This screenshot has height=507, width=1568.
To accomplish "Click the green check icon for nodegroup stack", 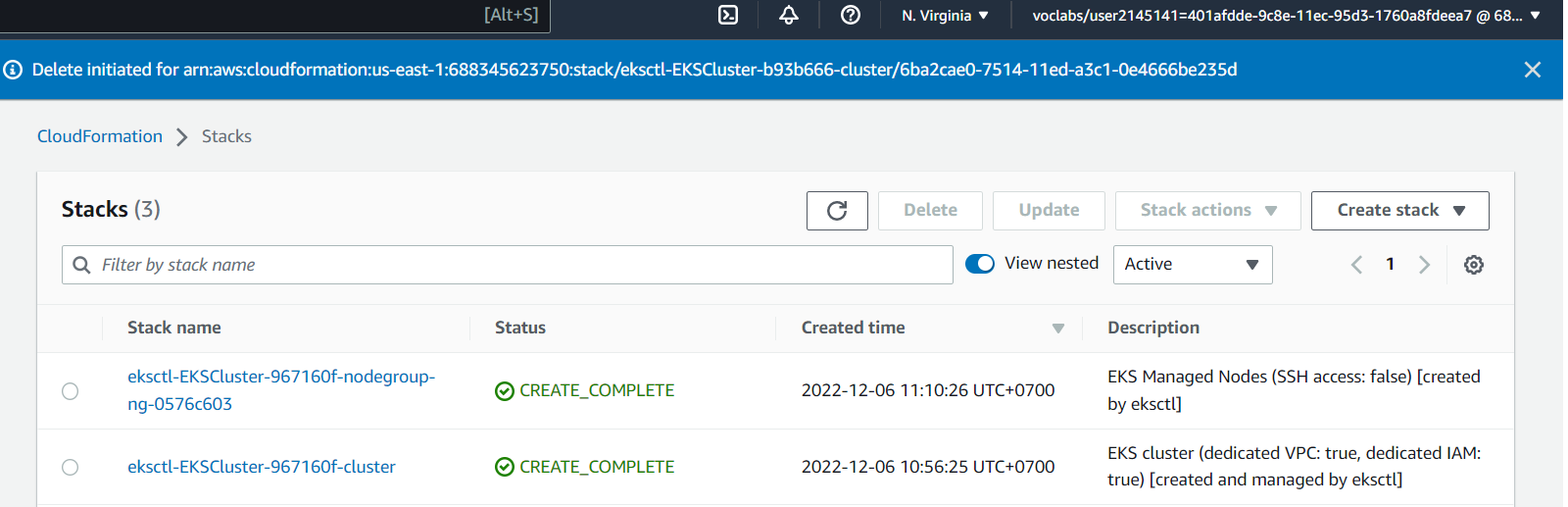I will (x=505, y=391).
